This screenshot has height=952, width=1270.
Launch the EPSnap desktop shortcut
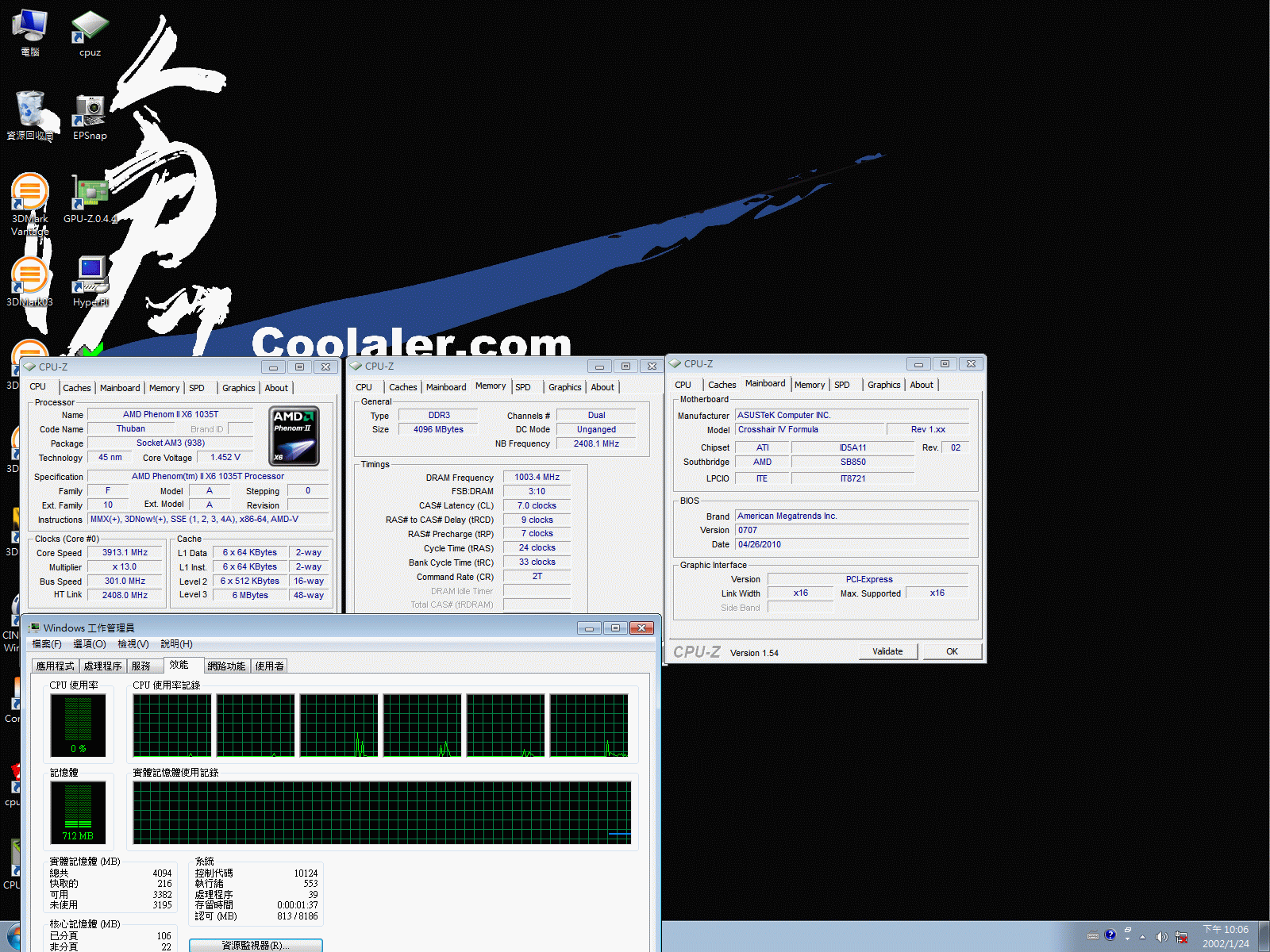pyautogui.click(x=90, y=117)
